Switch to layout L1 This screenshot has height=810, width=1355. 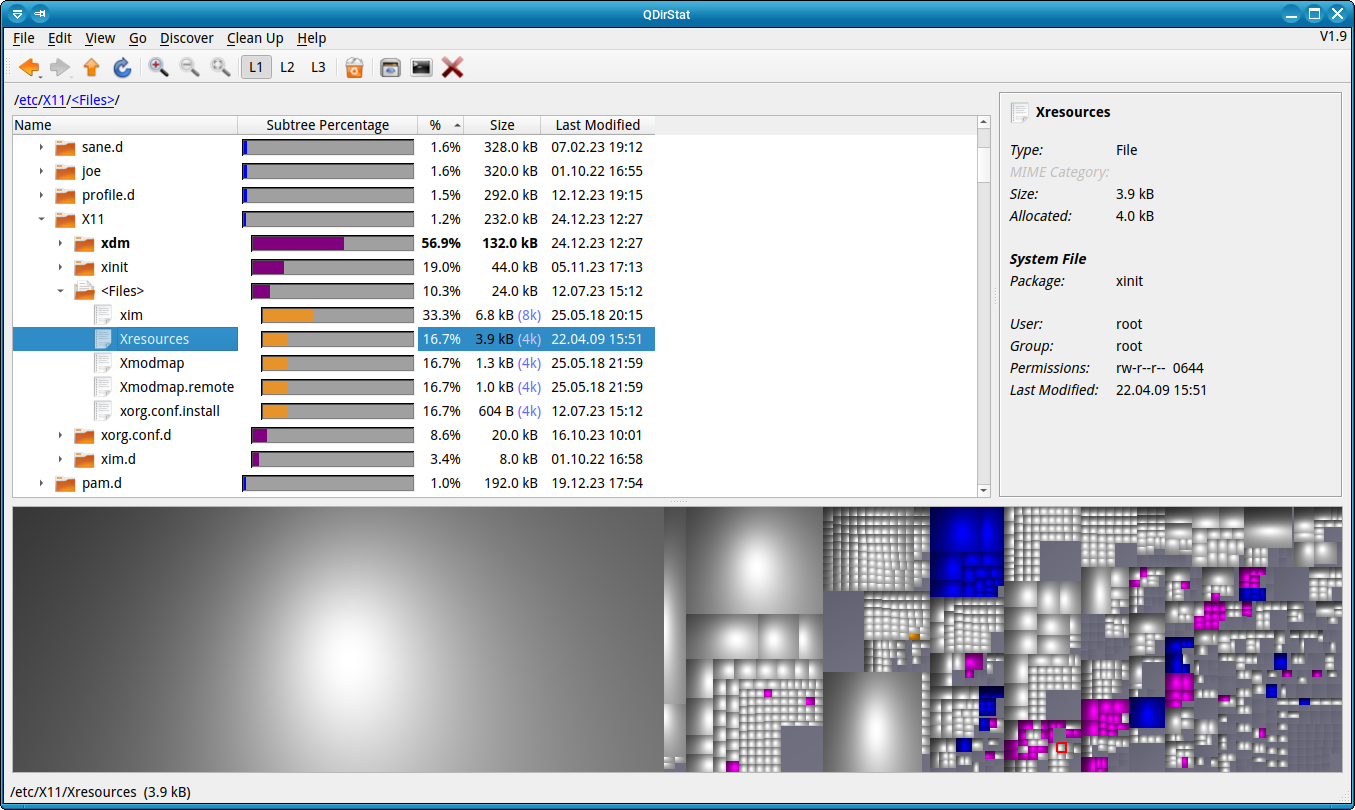click(x=256, y=67)
